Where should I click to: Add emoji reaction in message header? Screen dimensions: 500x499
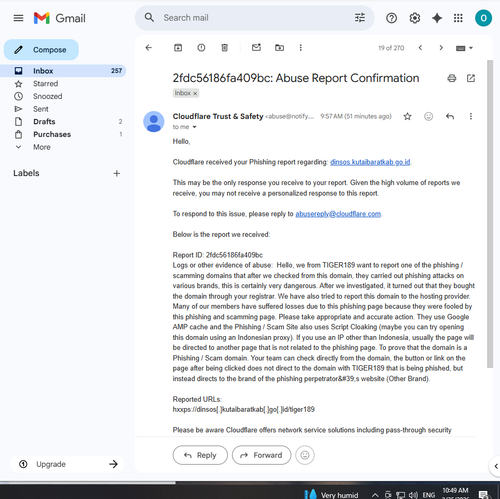click(428, 116)
